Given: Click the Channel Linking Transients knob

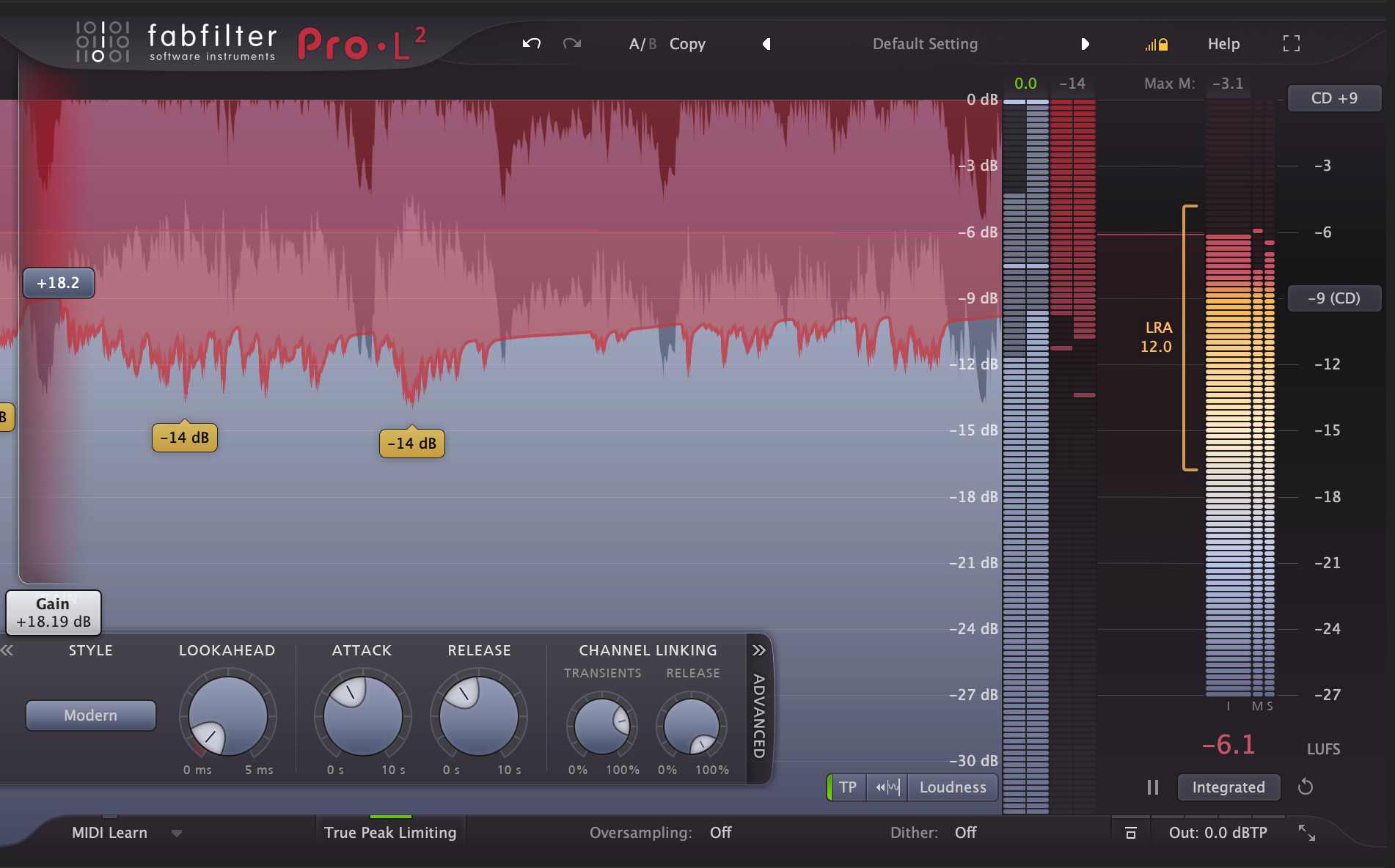Looking at the screenshot, I should tap(602, 727).
